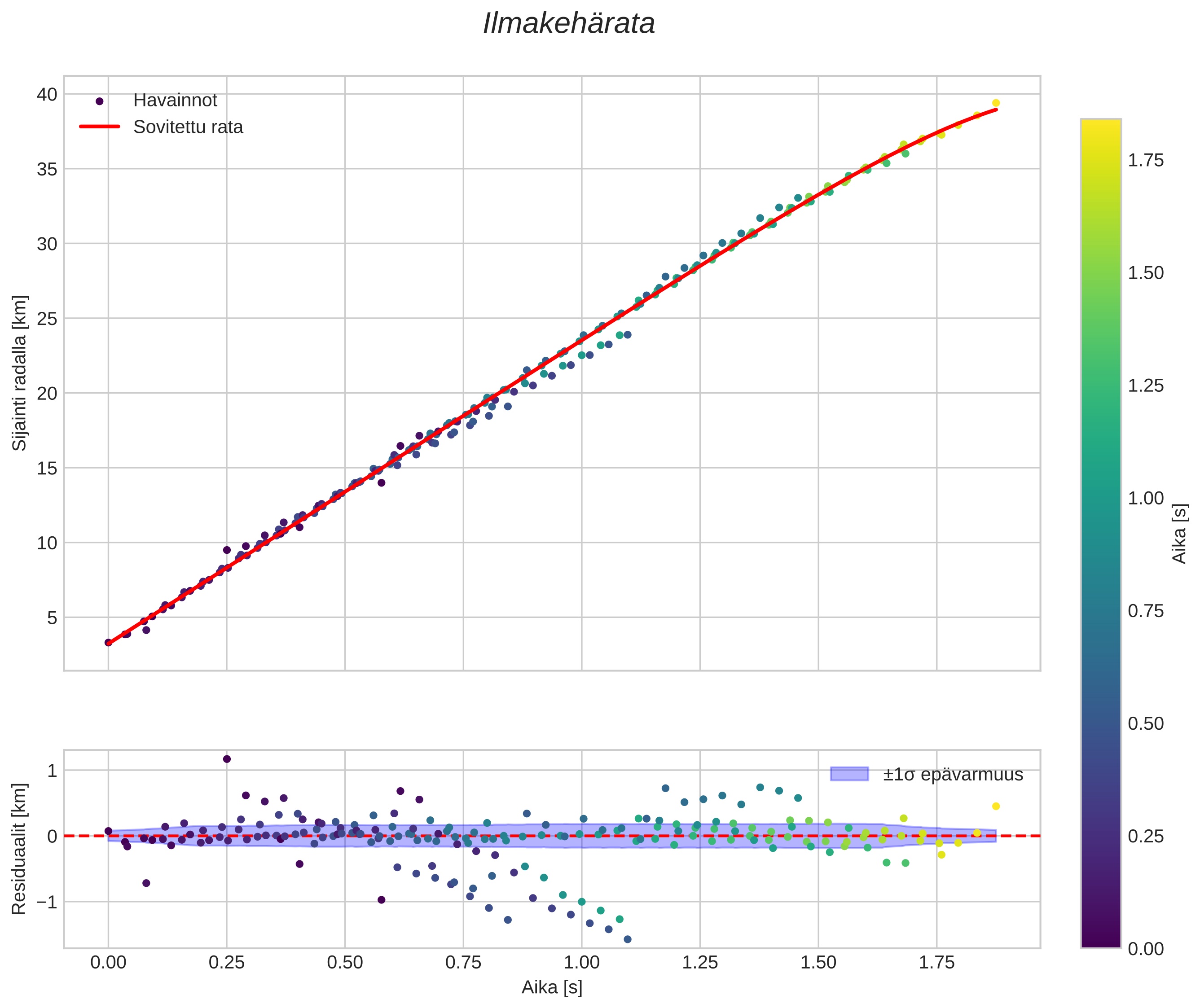Click the dark purple bottom of colorbar
The width and height of the screenshot is (1200, 1008).
click(x=1100, y=939)
